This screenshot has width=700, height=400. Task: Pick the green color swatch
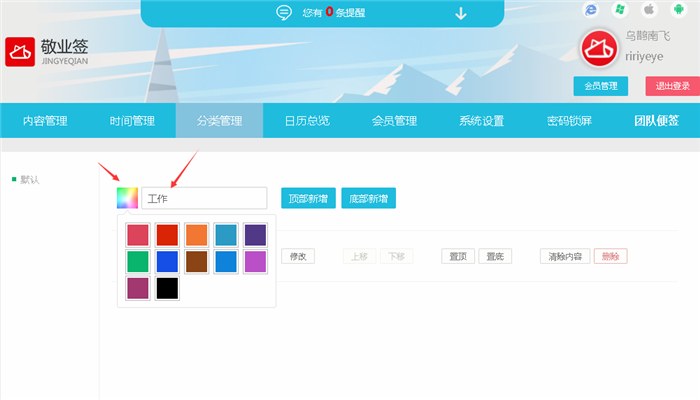pos(138,261)
